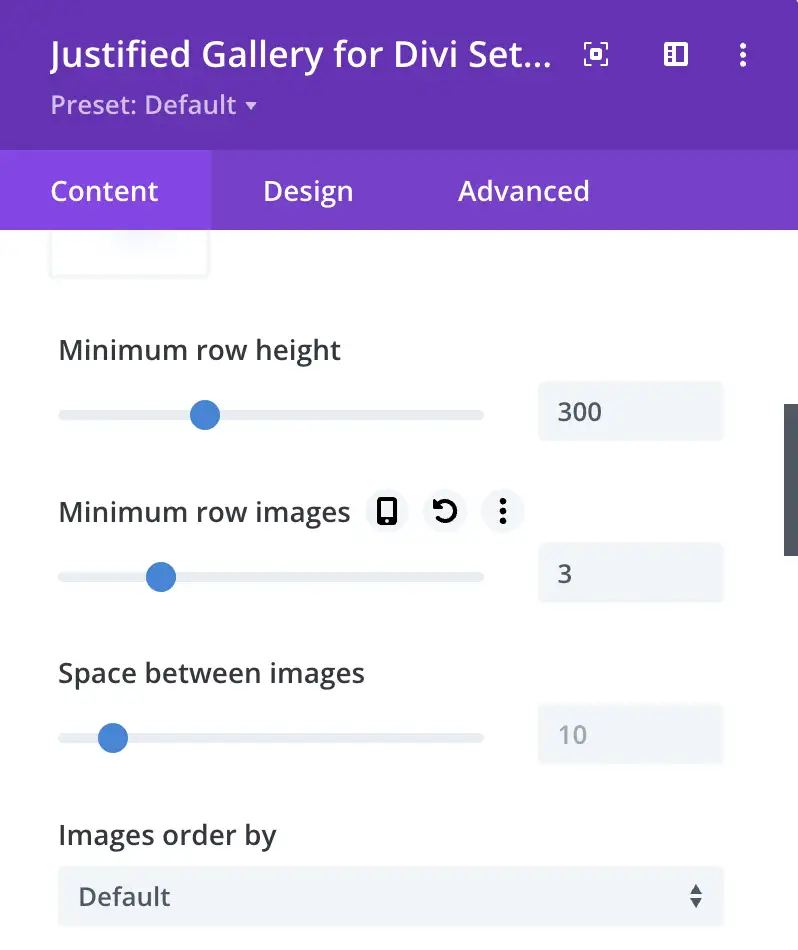Click the Space between images slider handle

tap(113, 738)
